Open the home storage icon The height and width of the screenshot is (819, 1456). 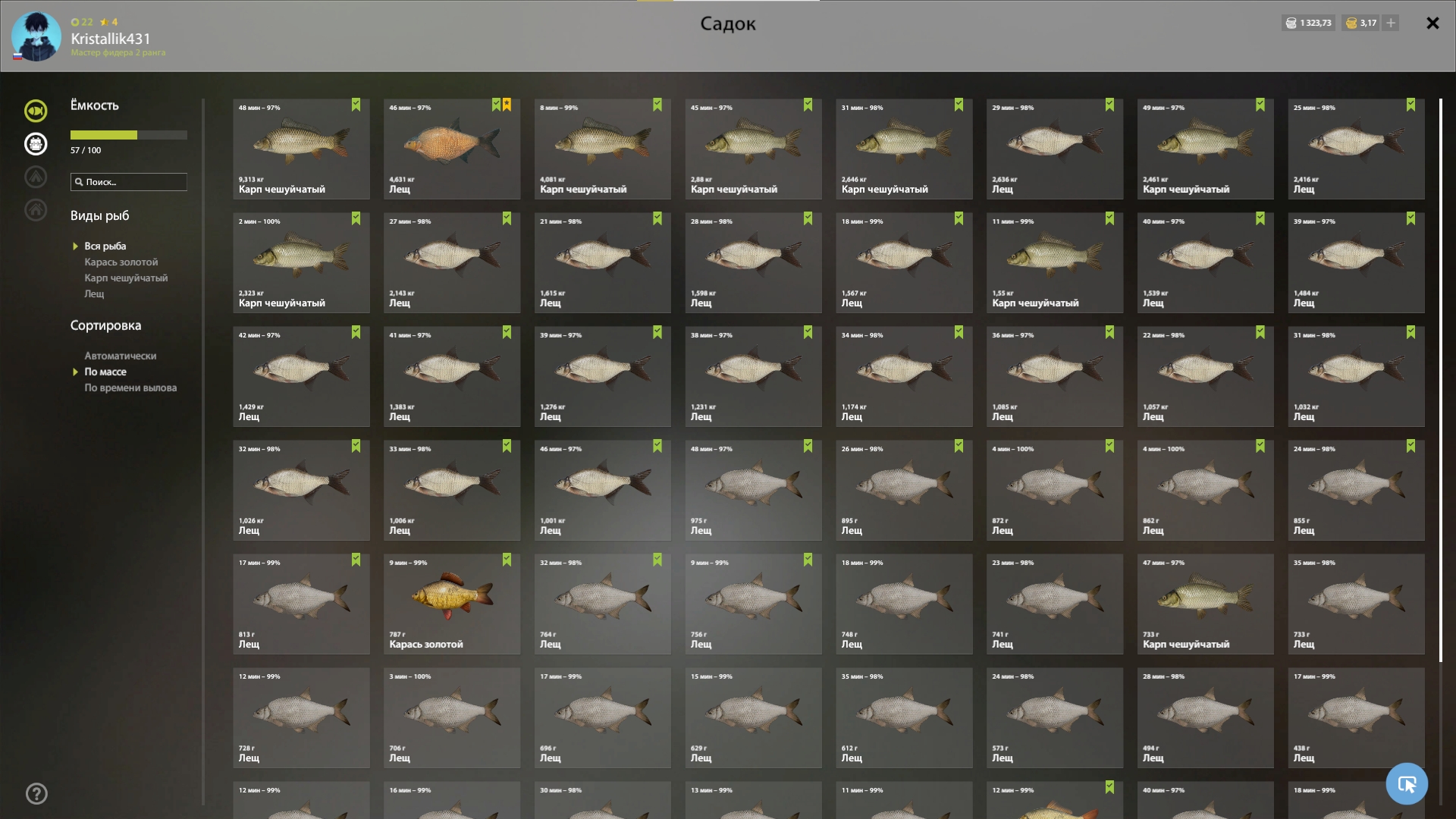click(x=36, y=210)
